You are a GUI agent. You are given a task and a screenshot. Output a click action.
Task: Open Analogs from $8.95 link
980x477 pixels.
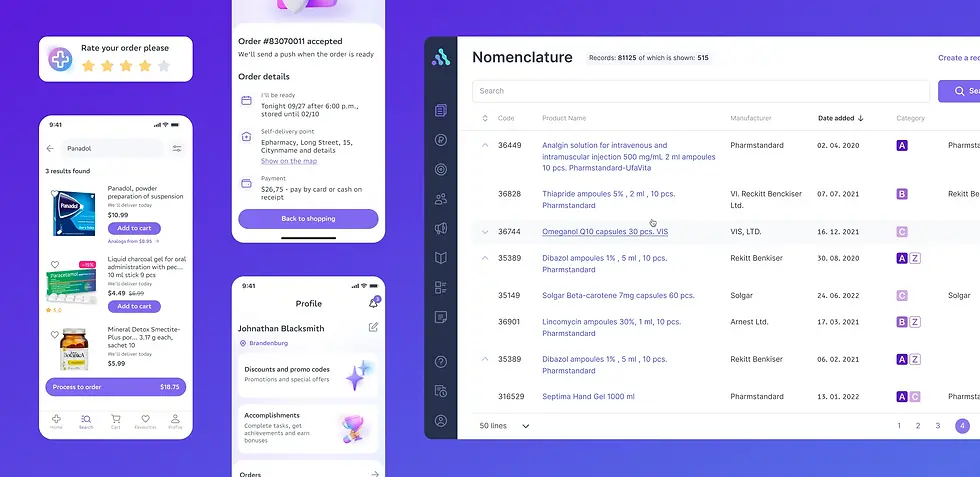pos(133,241)
